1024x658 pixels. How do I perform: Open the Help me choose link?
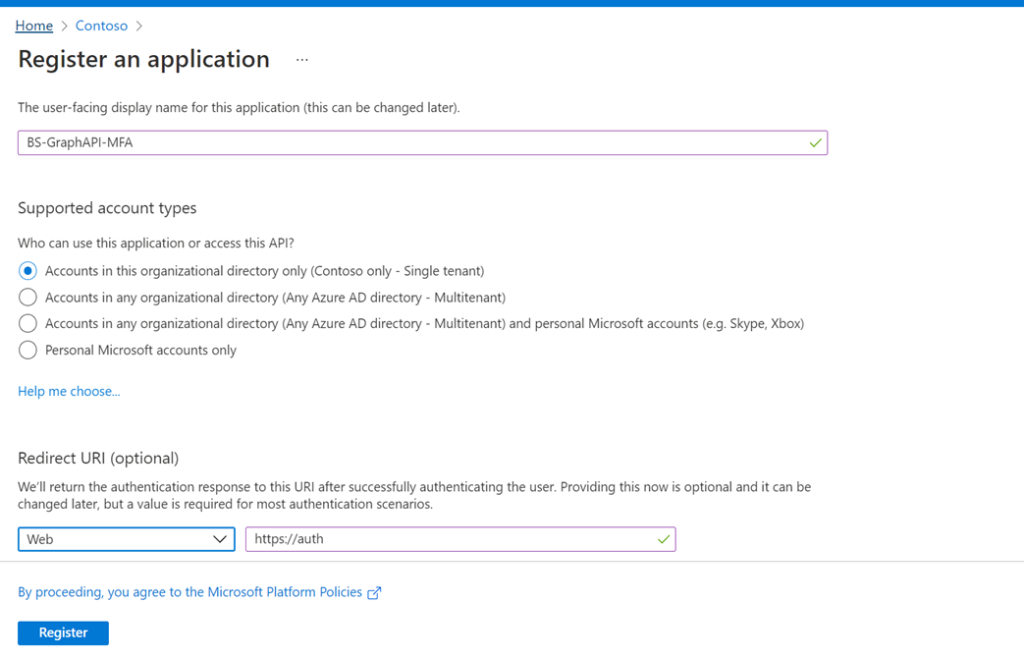click(69, 391)
